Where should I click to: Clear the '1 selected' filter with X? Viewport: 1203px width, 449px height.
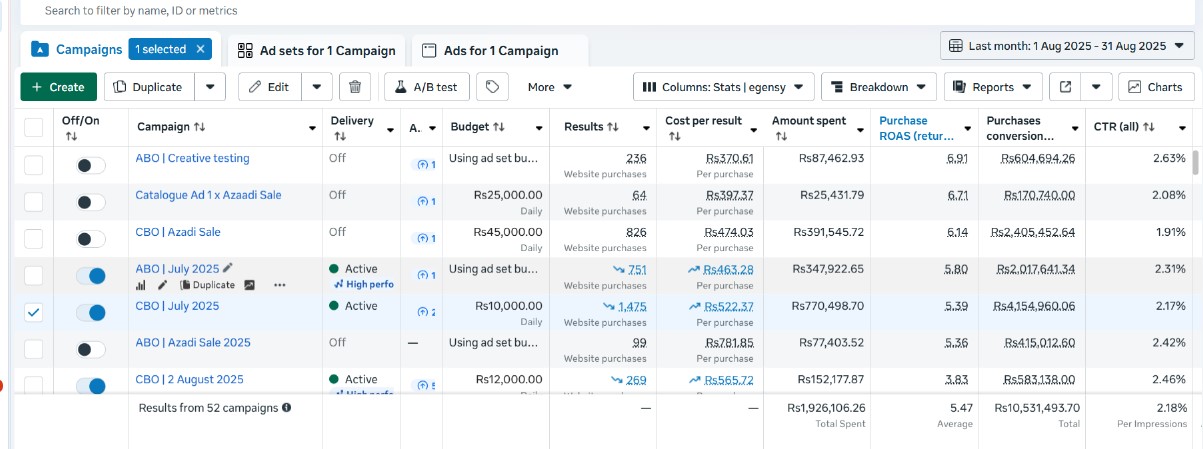tap(200, 49)
